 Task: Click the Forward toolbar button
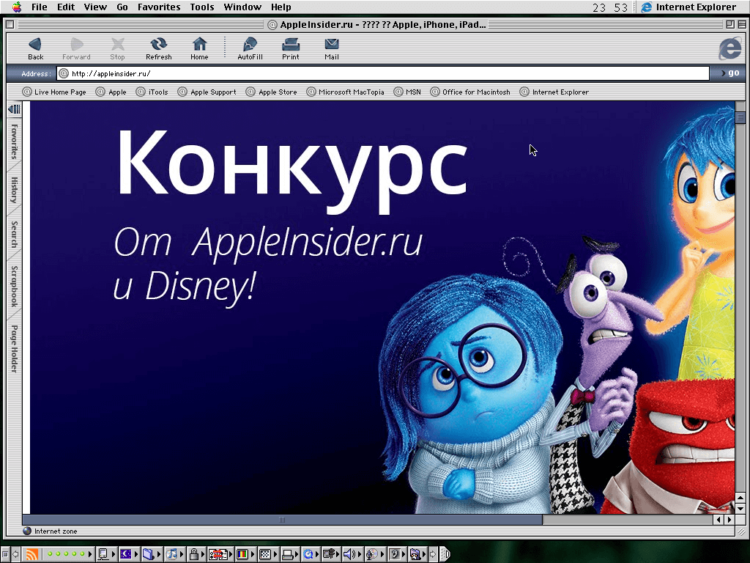tap(76, 49)
